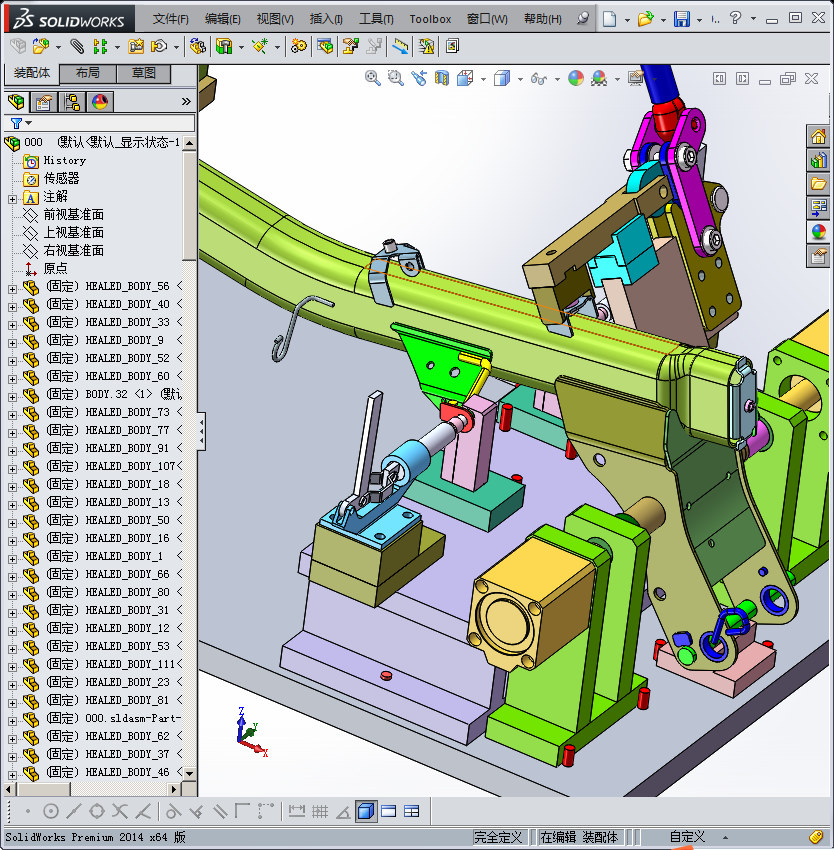Image resolution: width=834 pixels, height=850 pixels.
Task: Click the Interference Detection icon
Action: point(426,47)
